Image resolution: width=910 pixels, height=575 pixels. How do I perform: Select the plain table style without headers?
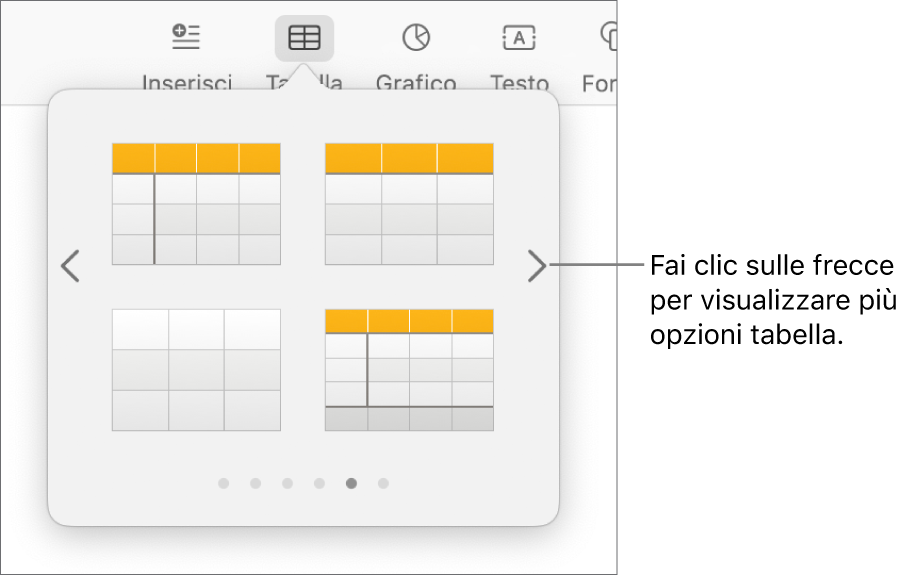196,370
